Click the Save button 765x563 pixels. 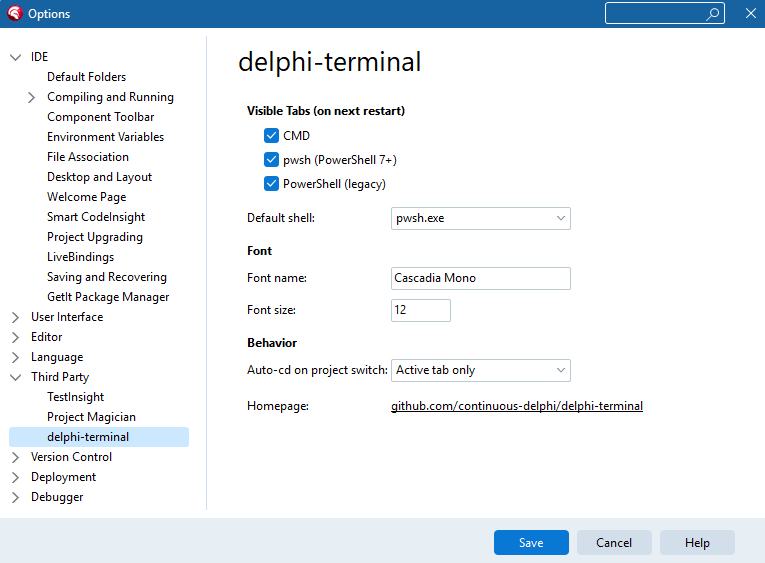coord(531,543)
